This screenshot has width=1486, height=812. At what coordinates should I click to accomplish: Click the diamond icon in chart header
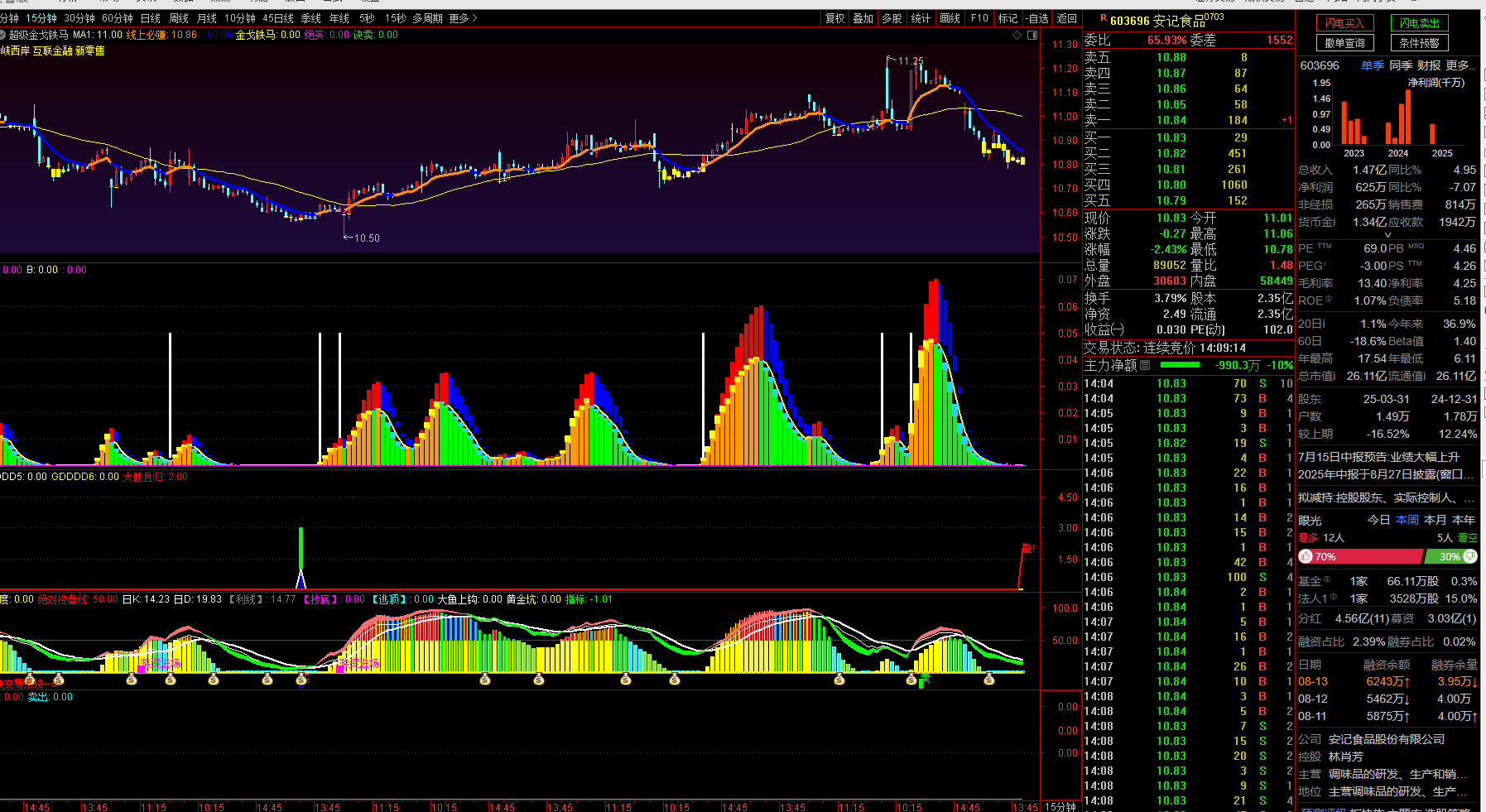point(1017,35)
